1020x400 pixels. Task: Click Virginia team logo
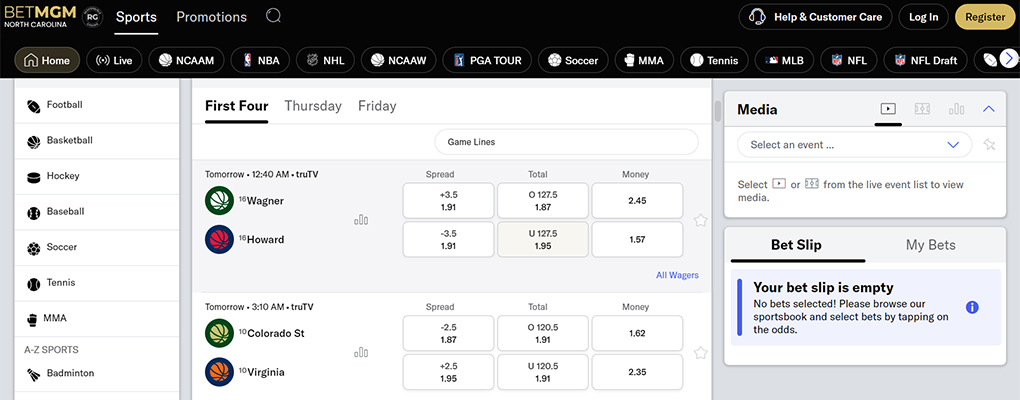pyautogui.click(x=219, y=372)
